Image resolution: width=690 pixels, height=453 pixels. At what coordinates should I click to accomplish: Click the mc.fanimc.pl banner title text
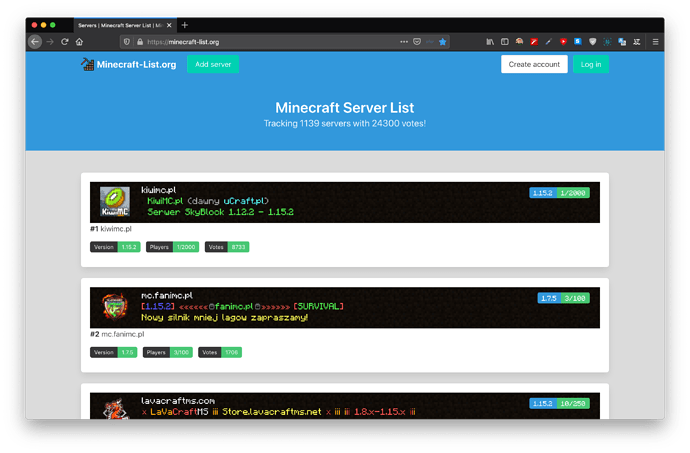point(167,295)
